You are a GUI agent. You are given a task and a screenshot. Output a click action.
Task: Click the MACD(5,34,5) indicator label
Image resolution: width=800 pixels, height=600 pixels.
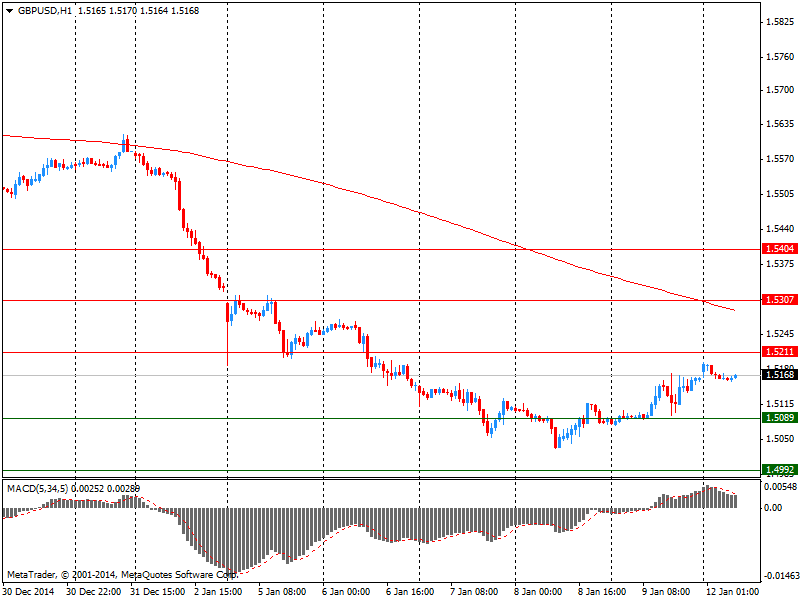[x=37, y=489]
